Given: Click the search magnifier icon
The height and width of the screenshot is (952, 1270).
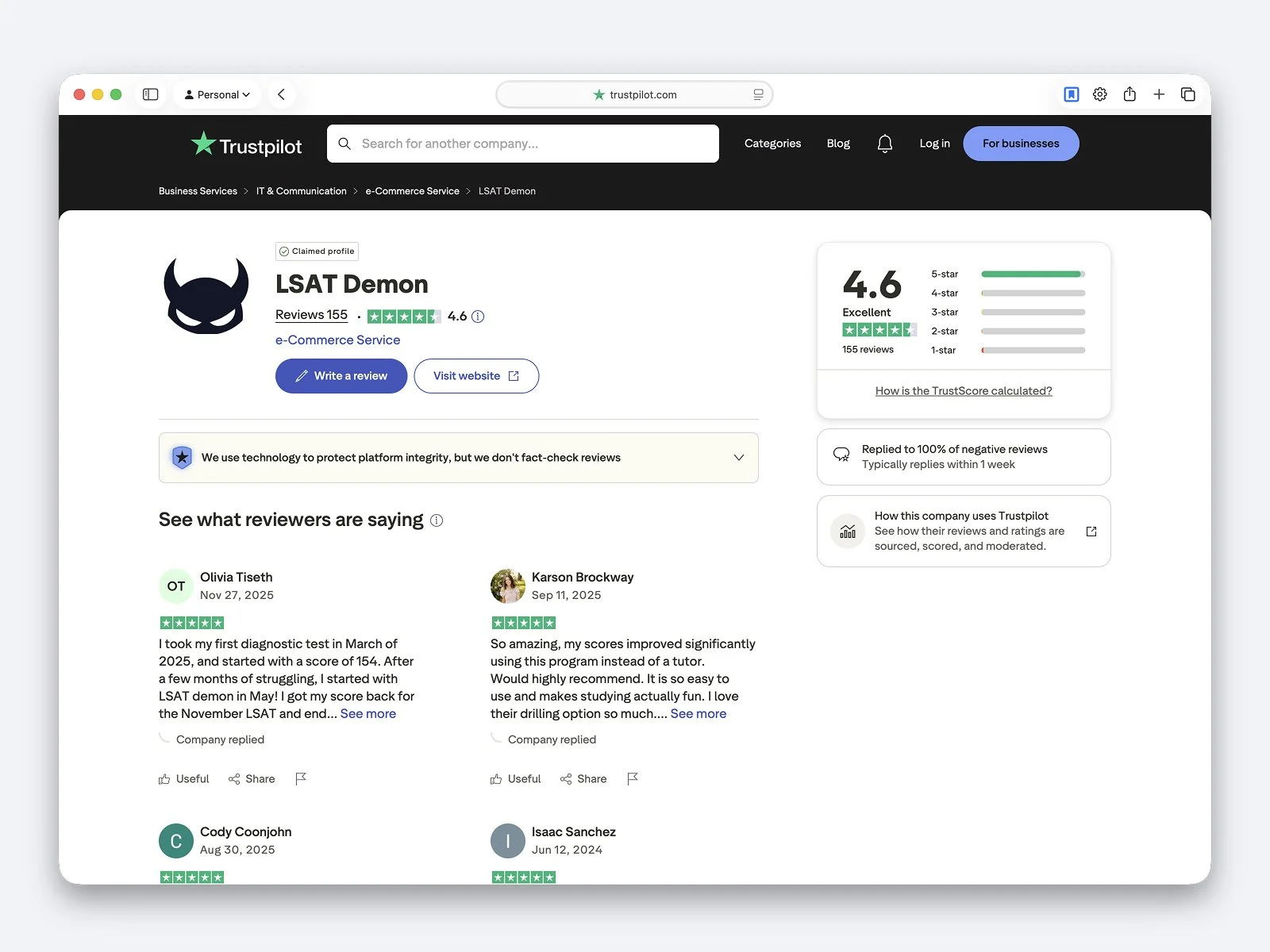Looking at the screenshot, I should (x=344, y=144).
